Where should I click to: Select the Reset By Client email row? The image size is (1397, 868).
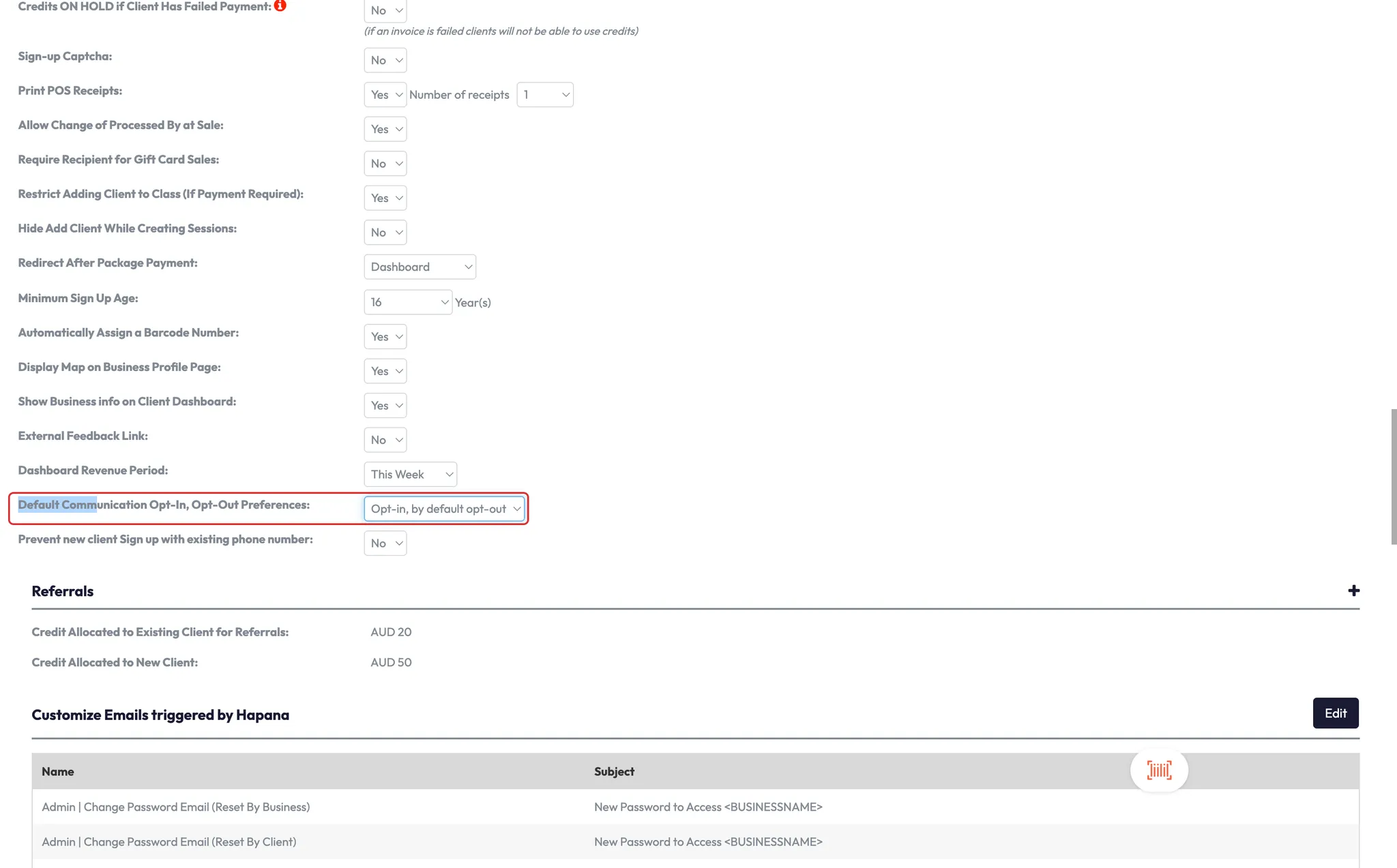169,842
